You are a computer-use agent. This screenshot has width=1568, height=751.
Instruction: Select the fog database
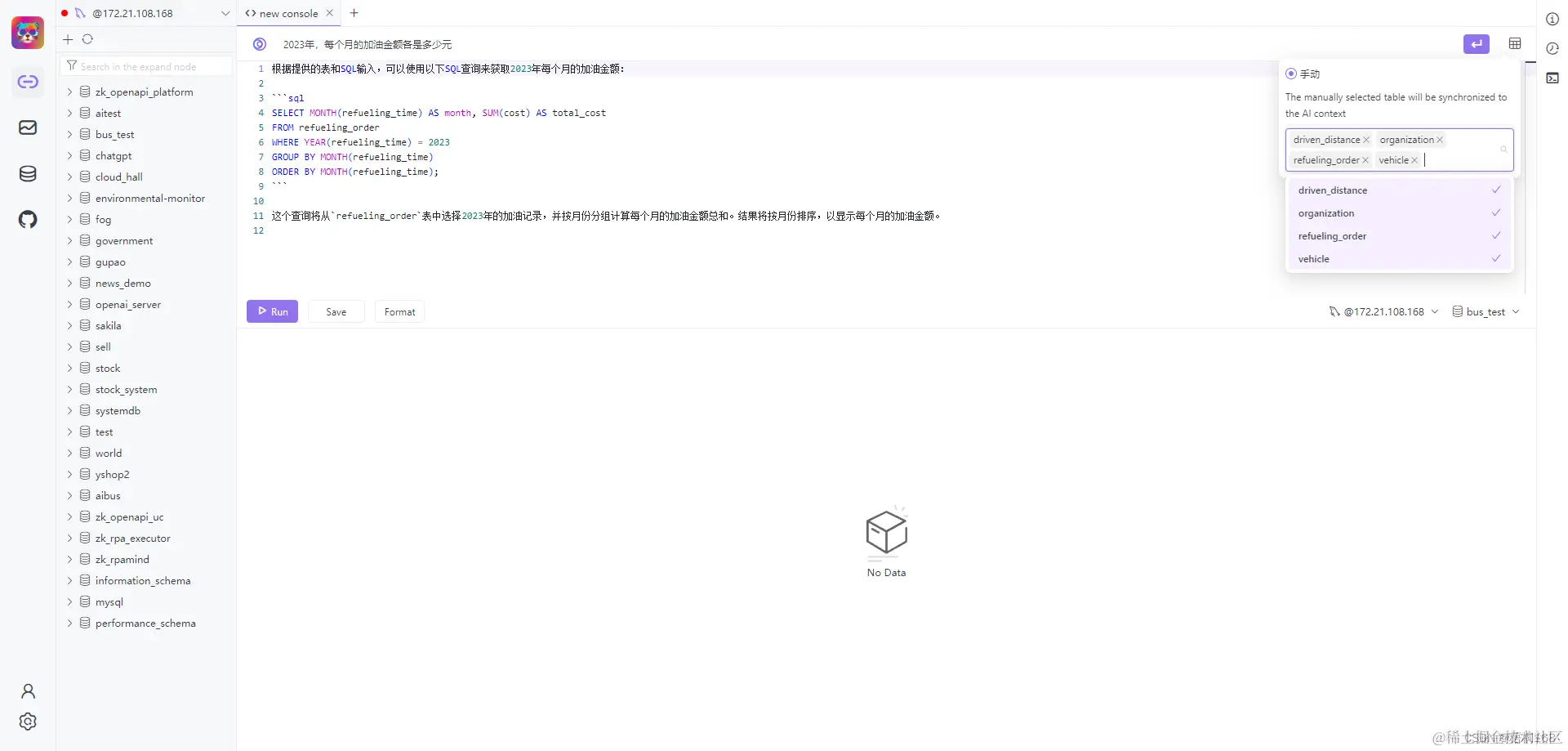(103, 219)
